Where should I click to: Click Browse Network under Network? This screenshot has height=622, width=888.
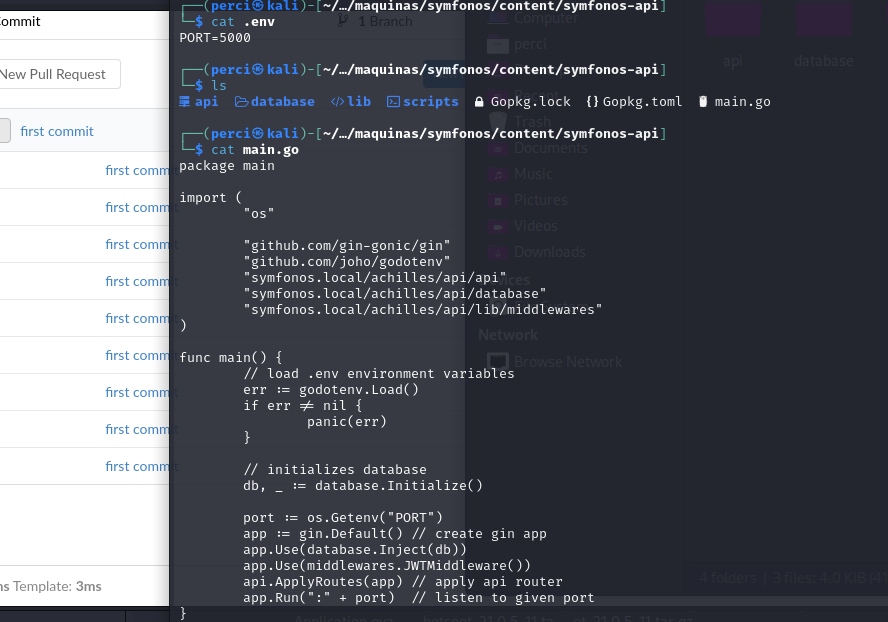[567, 362]
